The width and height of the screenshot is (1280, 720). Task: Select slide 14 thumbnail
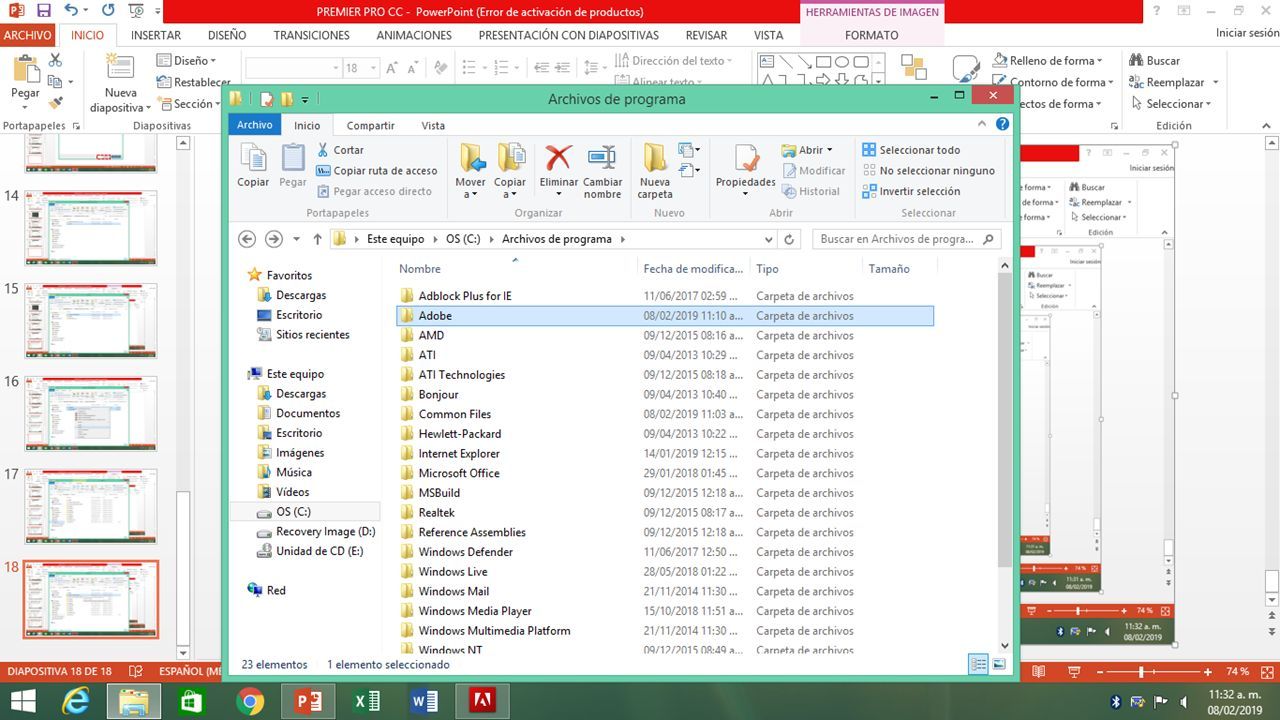[91, 228]
